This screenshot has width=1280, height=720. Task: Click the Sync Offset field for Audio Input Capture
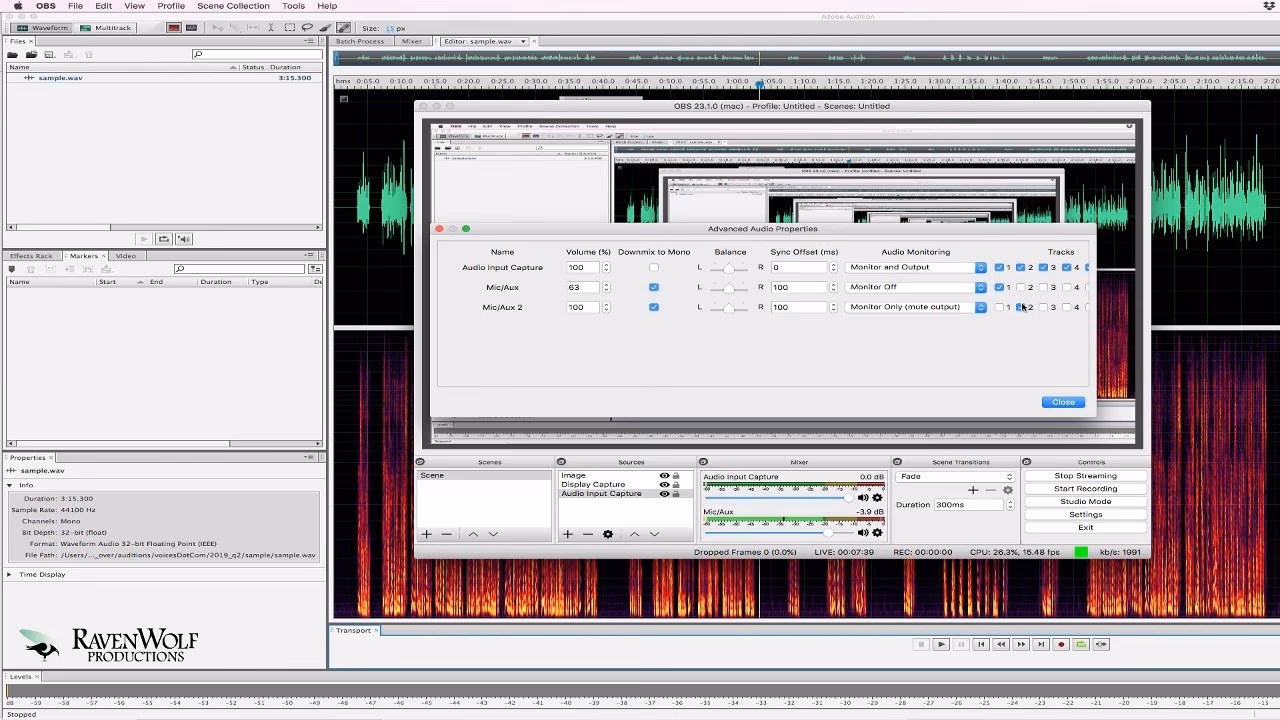point(799,268)
